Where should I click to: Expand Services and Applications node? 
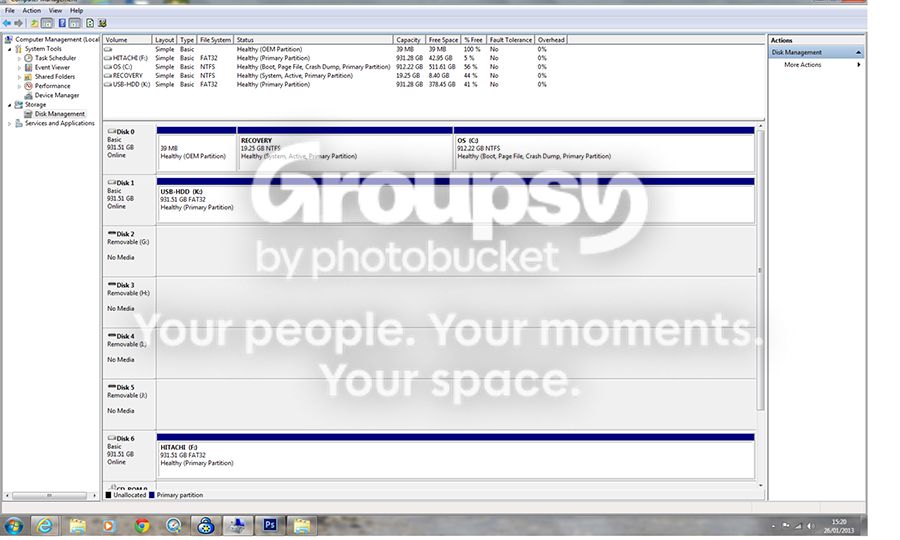tap(9, 123)
